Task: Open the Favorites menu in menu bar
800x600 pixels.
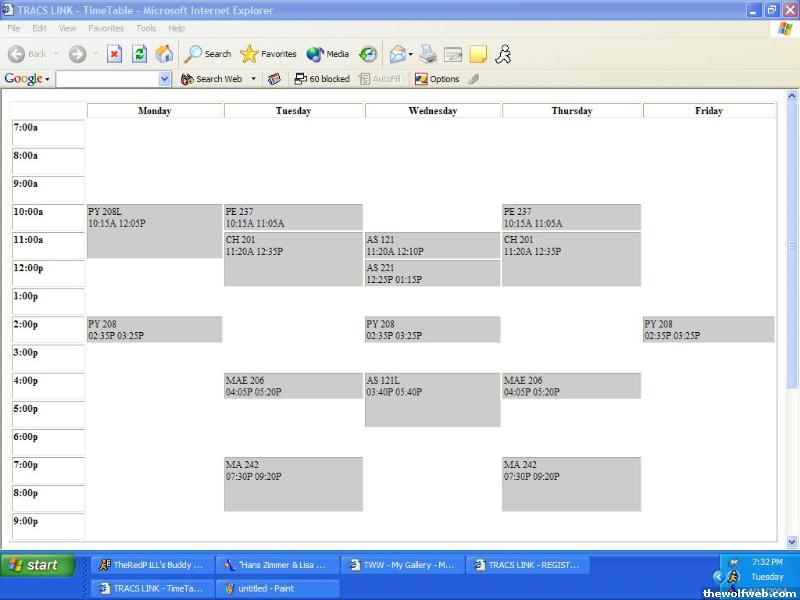Action: pyautogui.click(x=106, y=28)
